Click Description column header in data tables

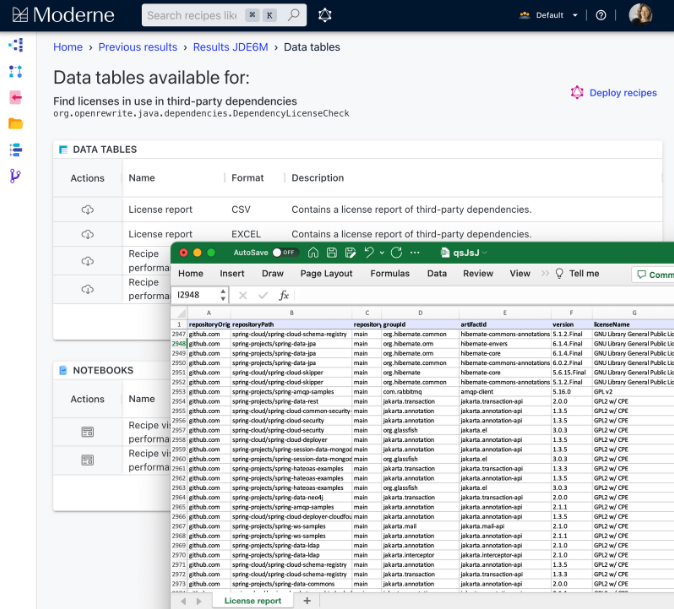pyautogui.click(x=318, y=178)
